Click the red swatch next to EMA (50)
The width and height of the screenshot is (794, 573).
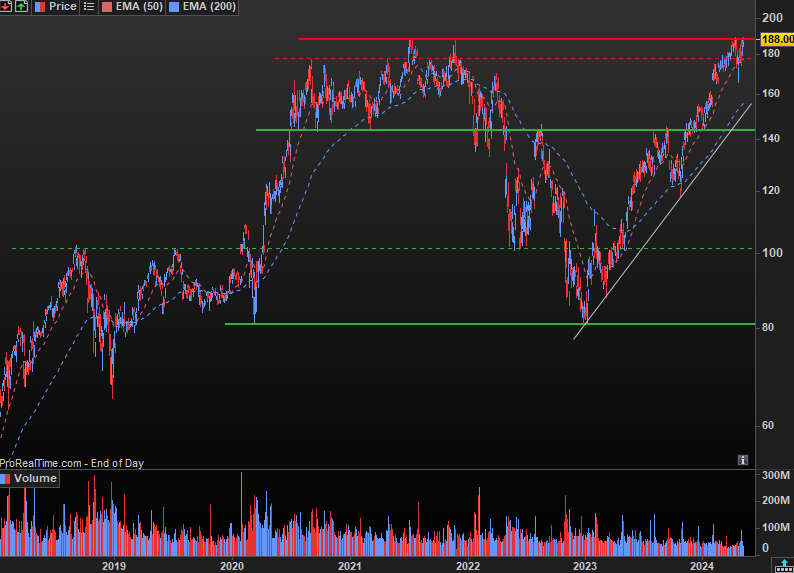click(107, 7)
